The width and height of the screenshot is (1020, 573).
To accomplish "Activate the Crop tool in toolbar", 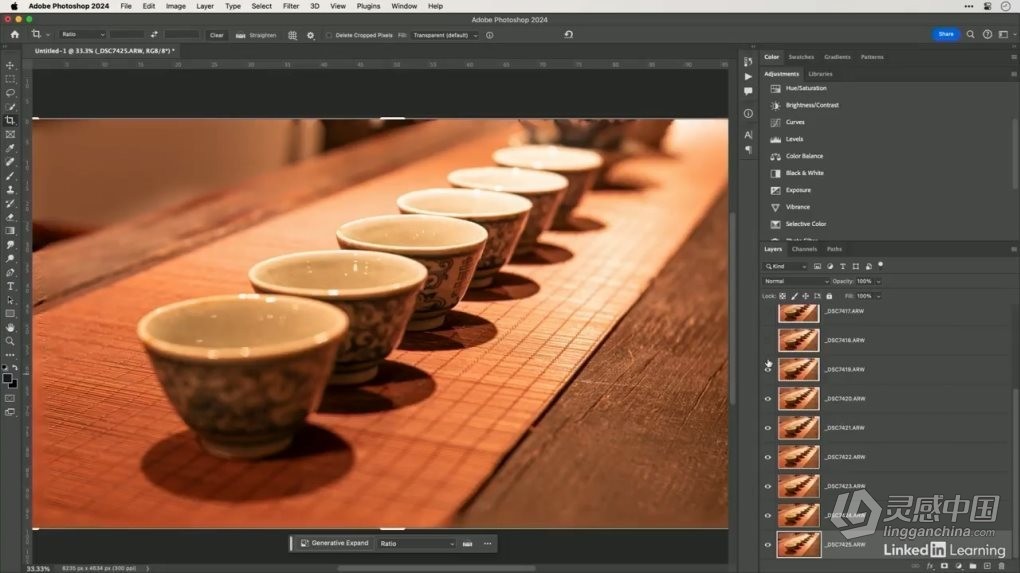I will pyautogui.click(x=10, y=120).
